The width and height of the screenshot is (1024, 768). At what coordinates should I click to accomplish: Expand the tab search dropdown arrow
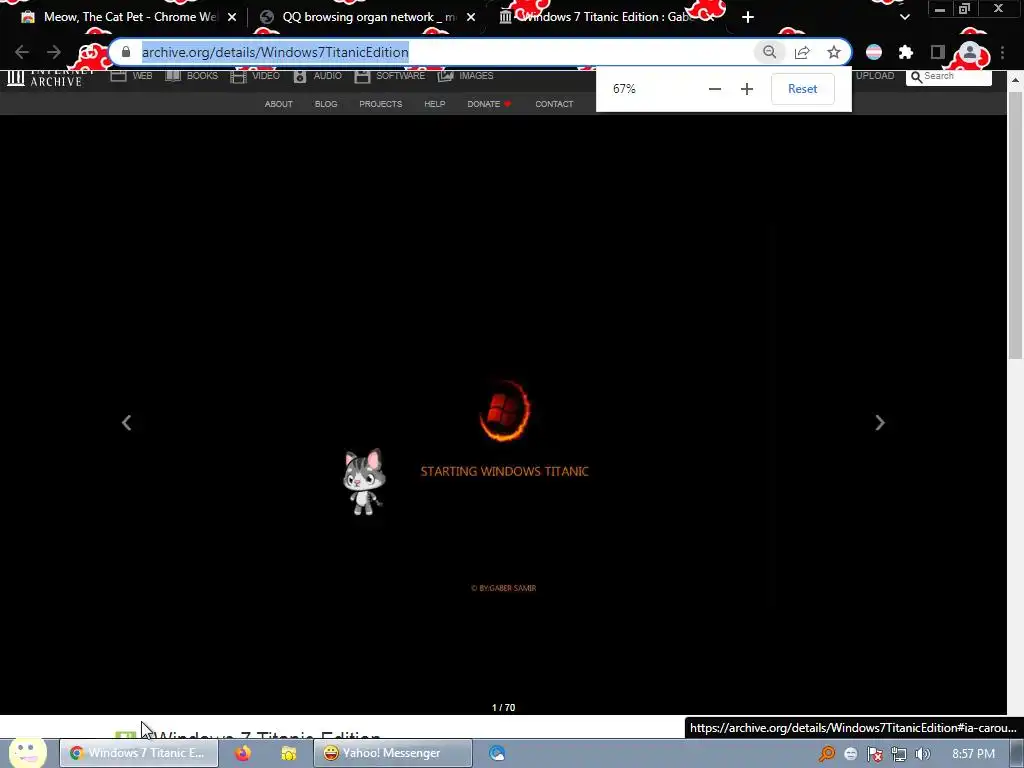tap(904, 17)
